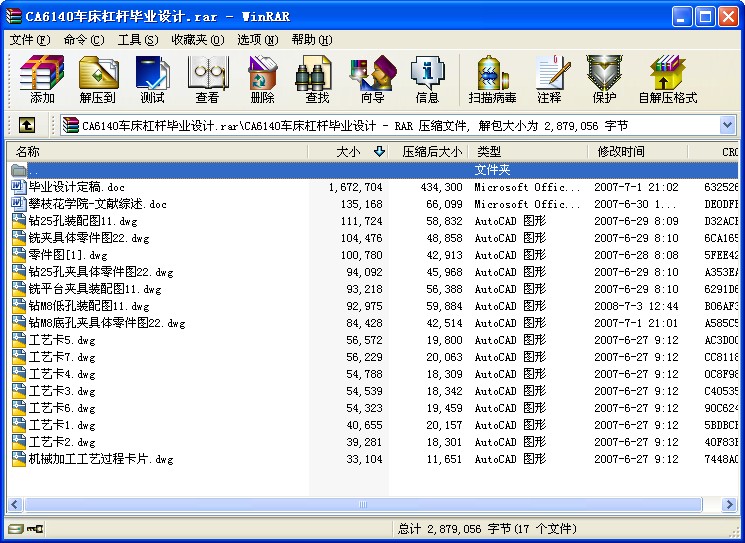Click the 自解压格式 (SFX) toolbar icon
The width and height of the screenshot is (745, 543).
point(668,73)
